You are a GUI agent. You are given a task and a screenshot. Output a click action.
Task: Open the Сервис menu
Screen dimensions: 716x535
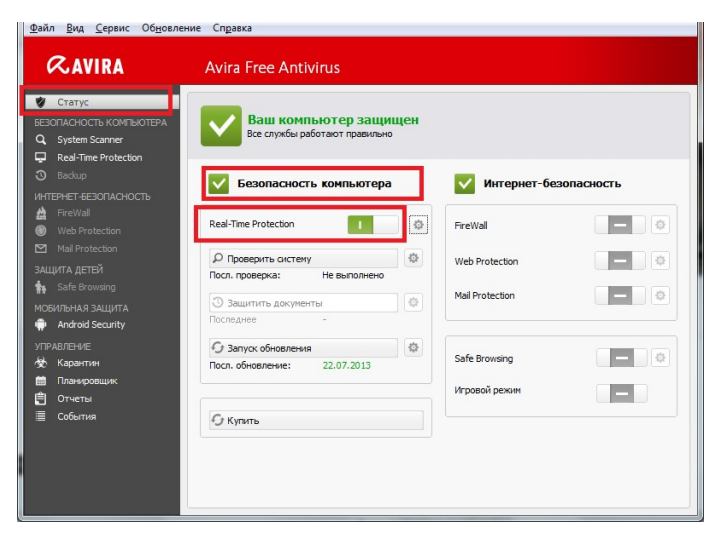pyautogui.click(x=112, y=28)
